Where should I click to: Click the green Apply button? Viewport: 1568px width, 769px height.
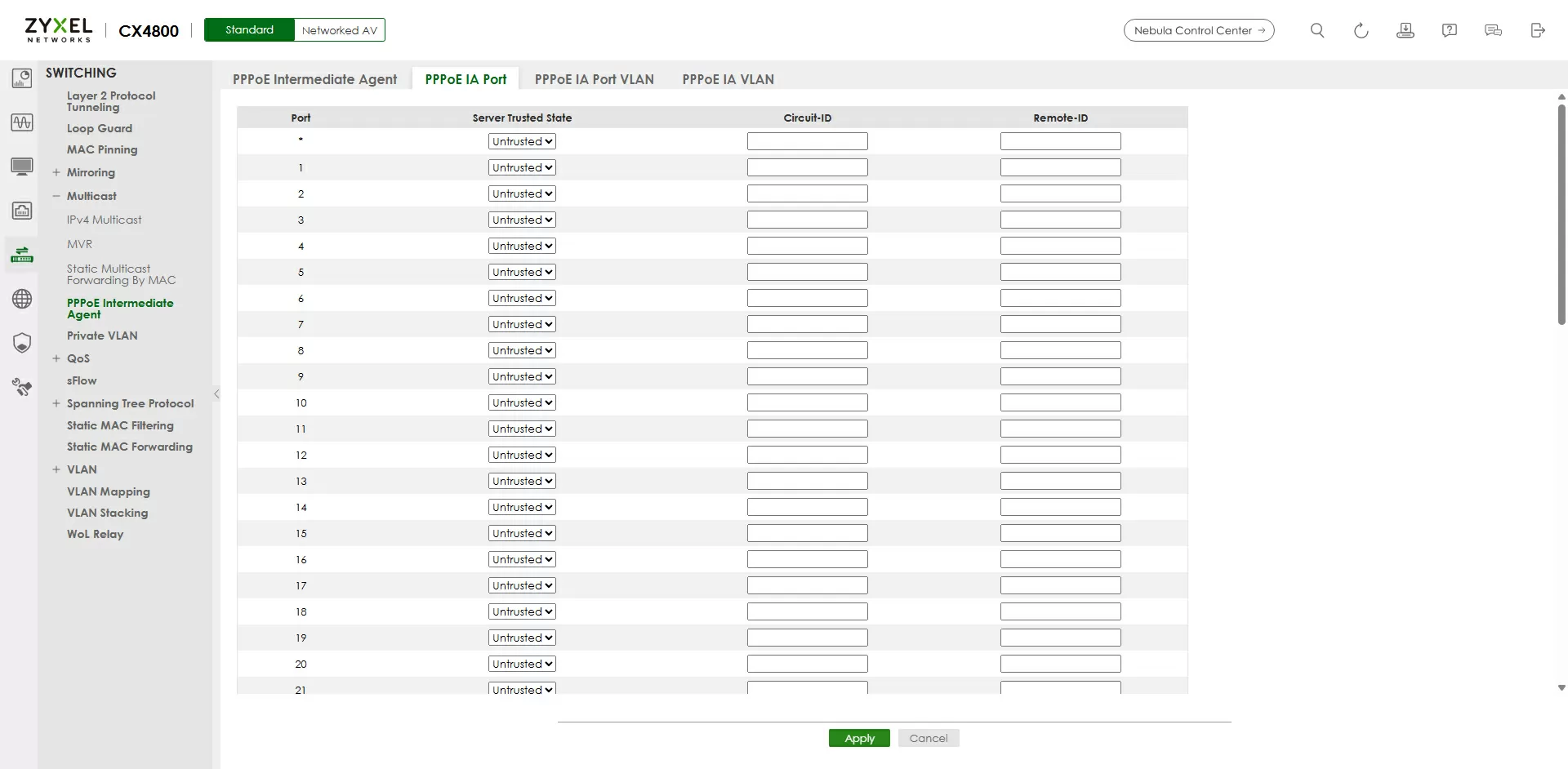click(859, 738)
